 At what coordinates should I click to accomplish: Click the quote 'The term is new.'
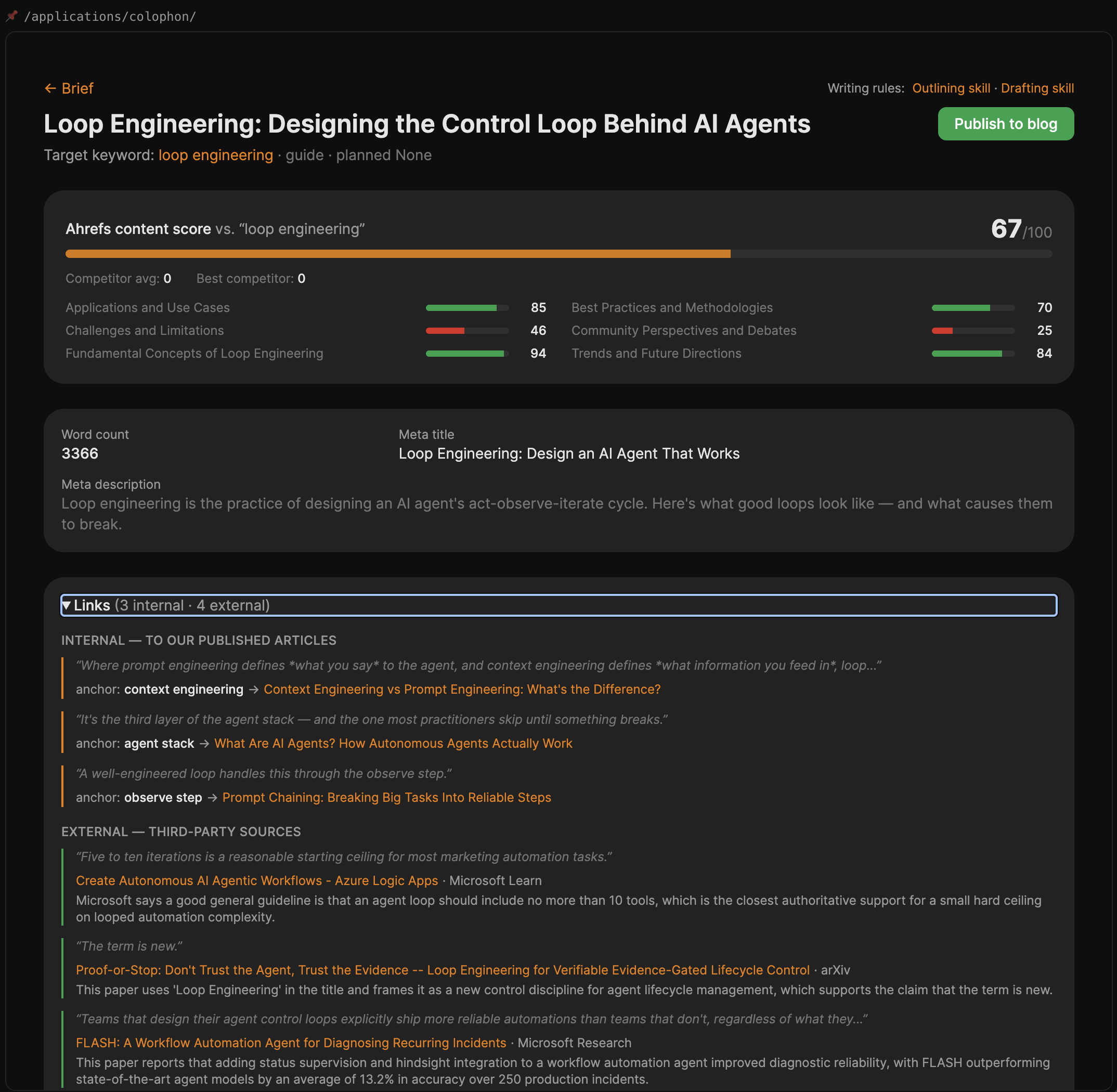(129, 946)
